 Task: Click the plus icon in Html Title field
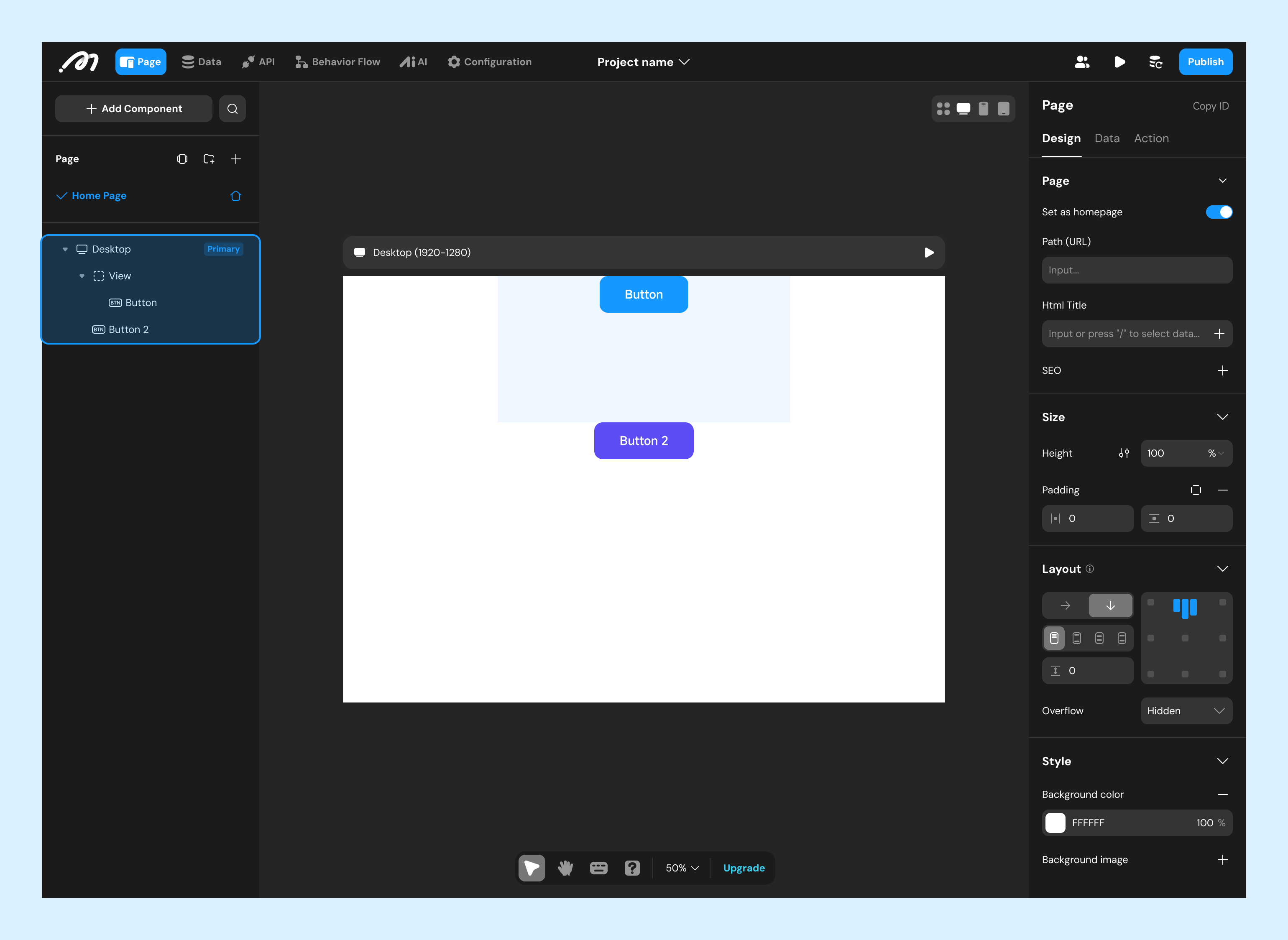[1219, 334]
